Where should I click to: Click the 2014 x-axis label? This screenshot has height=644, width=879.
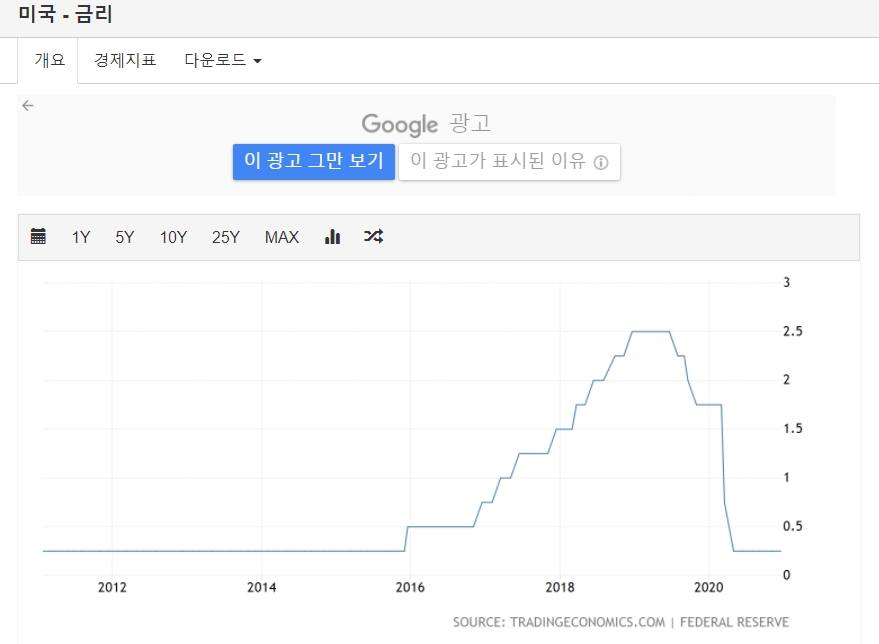point(261,587)
